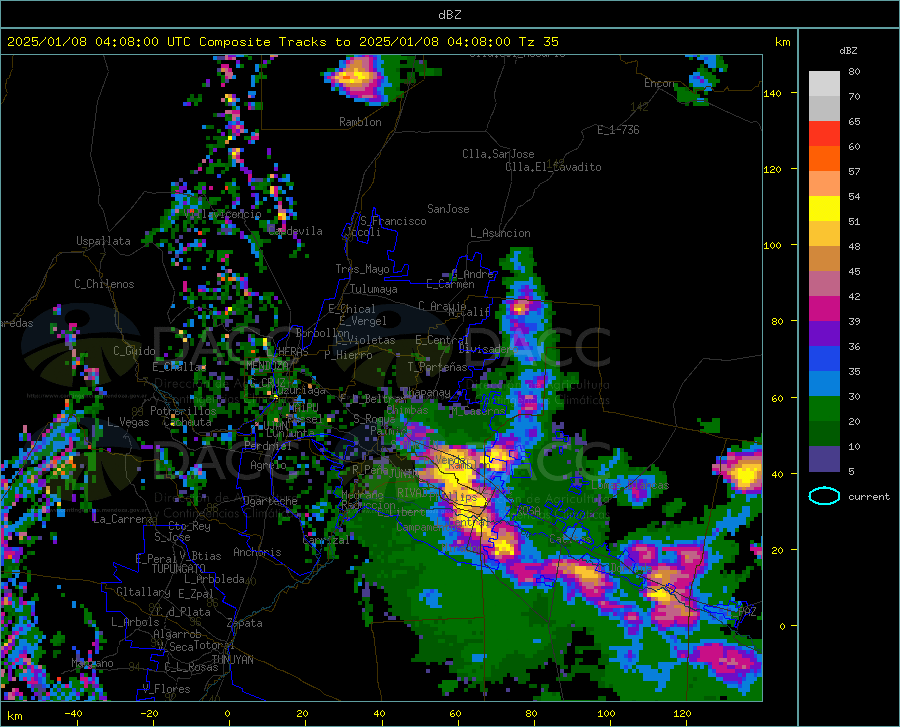Pick the royal blue 35-36 dBZ swatch
The height and width of the screenshot is (727, 900).
click(824, 359)
